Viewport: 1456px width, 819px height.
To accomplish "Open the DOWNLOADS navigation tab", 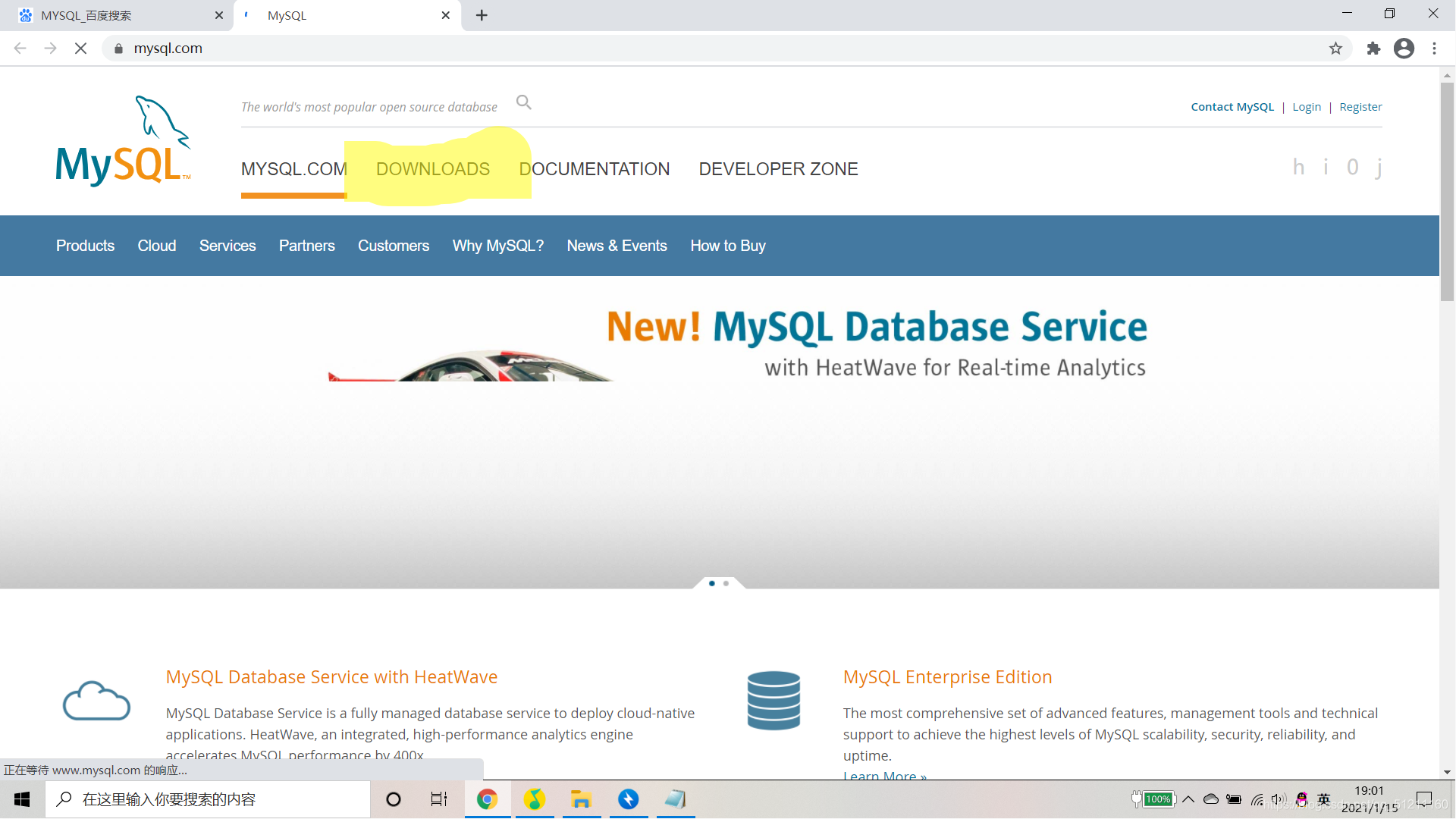I will [x=433, y=169].
